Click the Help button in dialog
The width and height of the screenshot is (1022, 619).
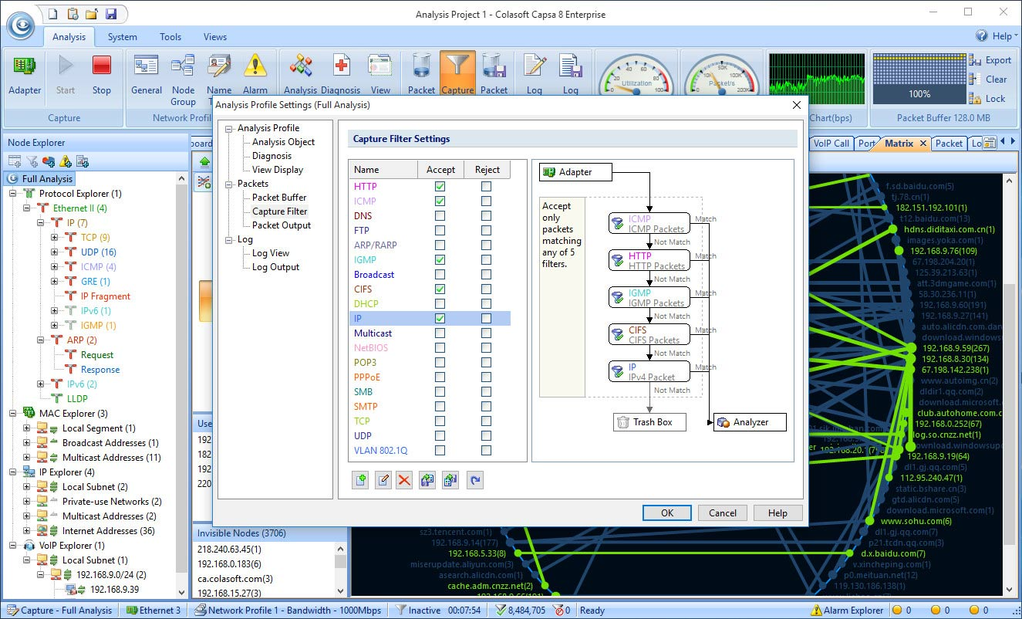point(778,513)
